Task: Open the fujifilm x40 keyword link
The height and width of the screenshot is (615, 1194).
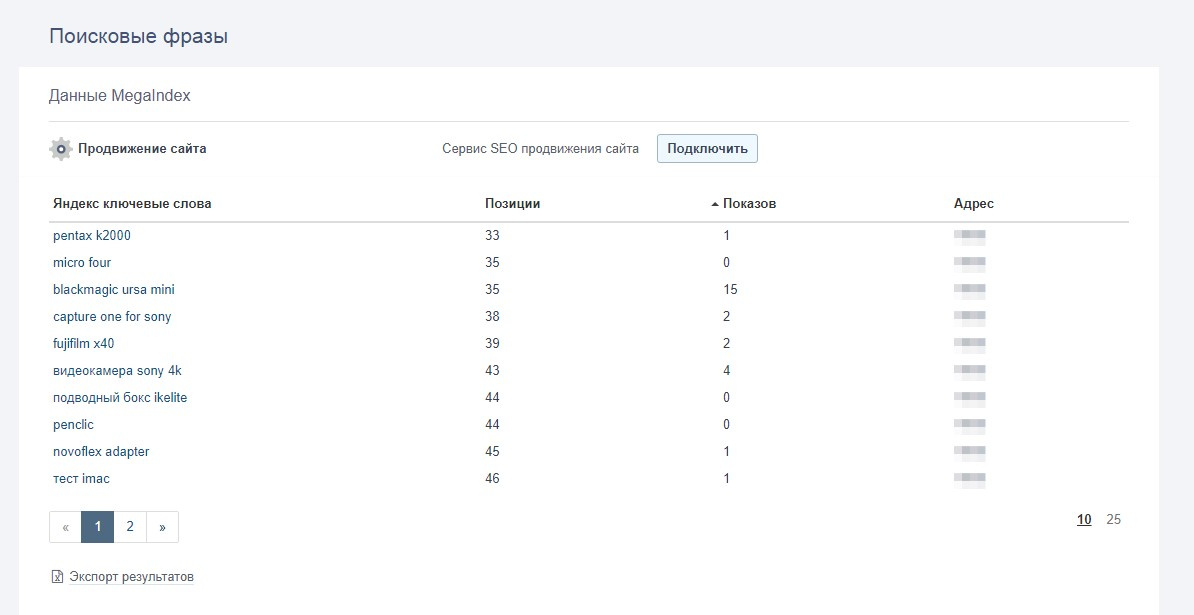Action: click(x=84, y=344)
